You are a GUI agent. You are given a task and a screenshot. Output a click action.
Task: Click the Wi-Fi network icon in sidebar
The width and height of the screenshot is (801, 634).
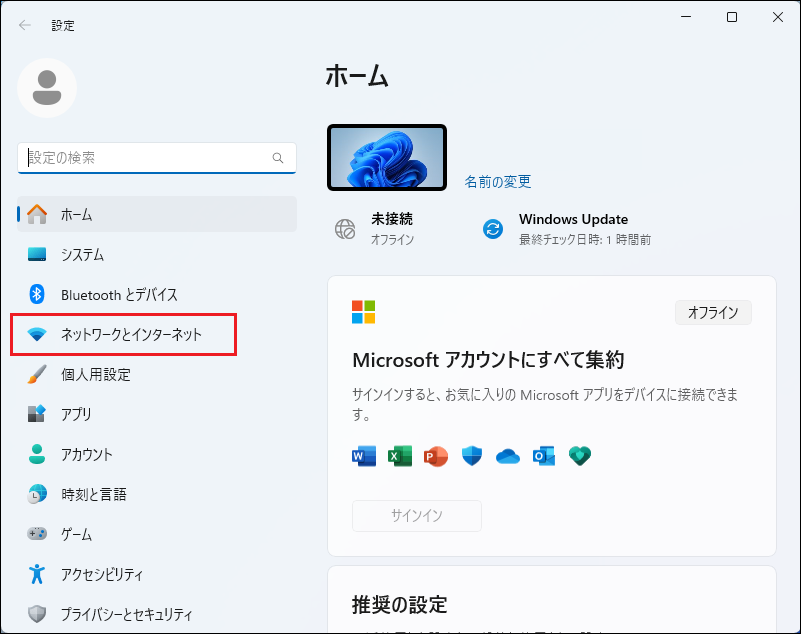37,335
